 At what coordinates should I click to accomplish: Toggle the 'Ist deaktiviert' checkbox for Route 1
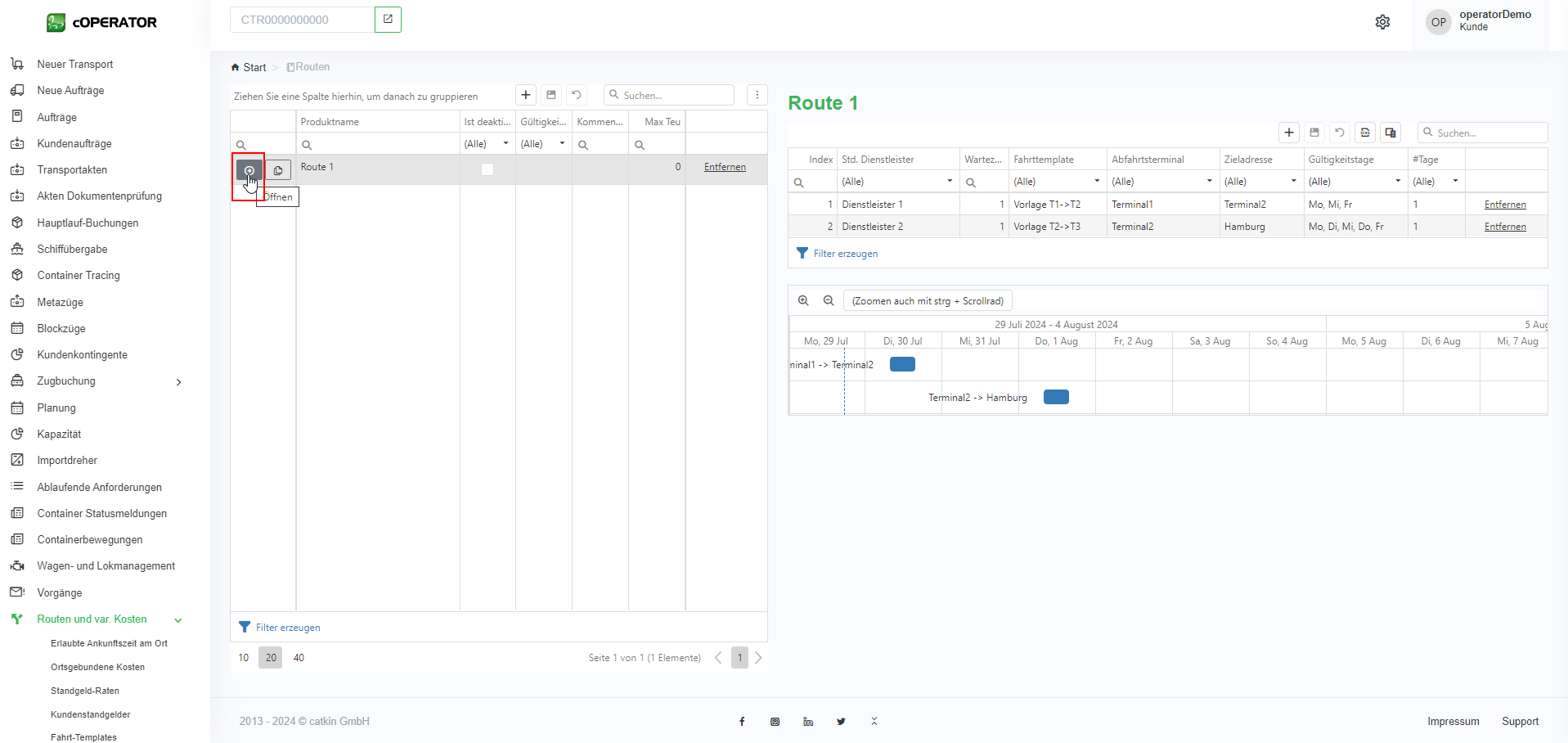tap(487, 169)
